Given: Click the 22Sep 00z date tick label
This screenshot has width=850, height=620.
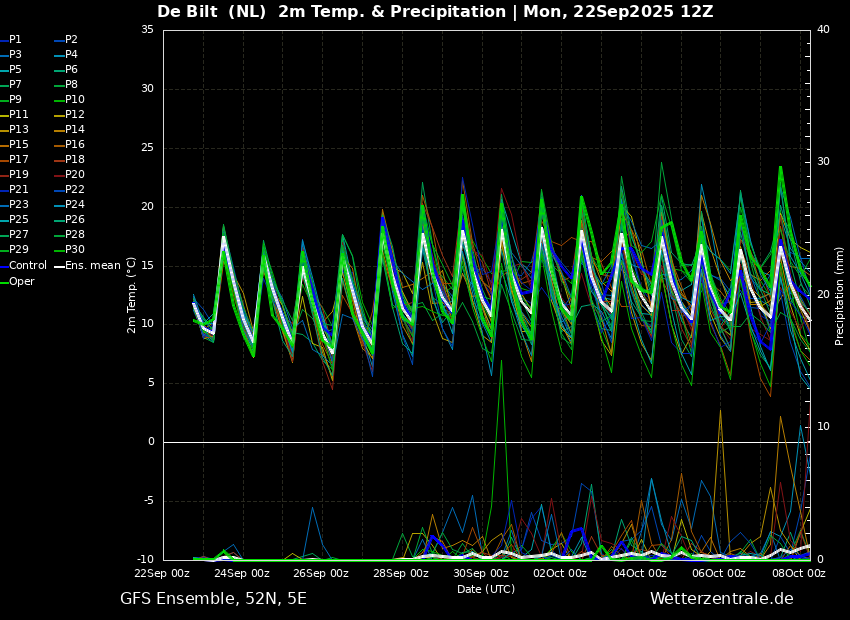Looking at the screenshot, I should [x=163, y=574].
